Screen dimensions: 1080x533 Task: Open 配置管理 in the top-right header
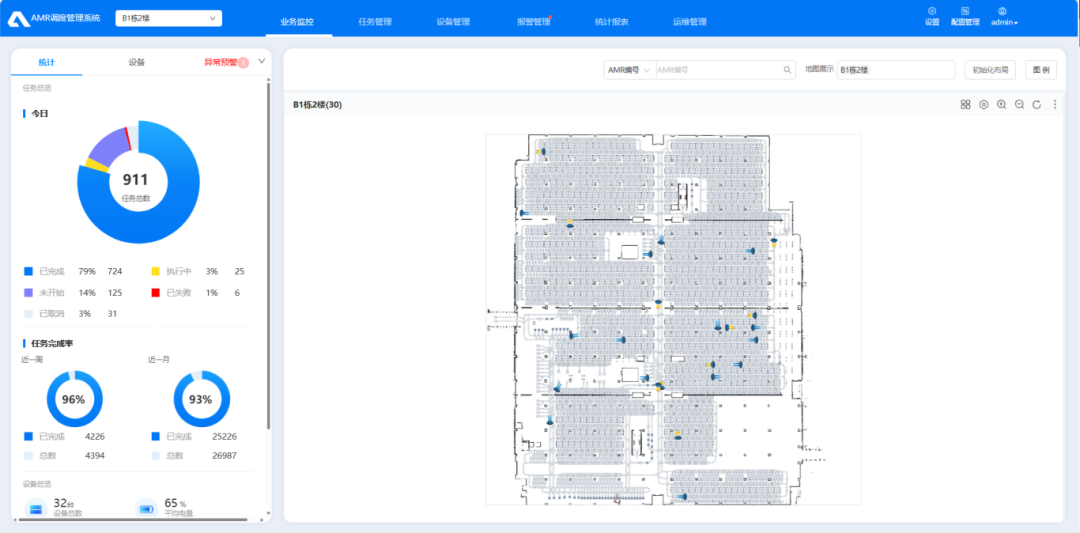[965, 16]
